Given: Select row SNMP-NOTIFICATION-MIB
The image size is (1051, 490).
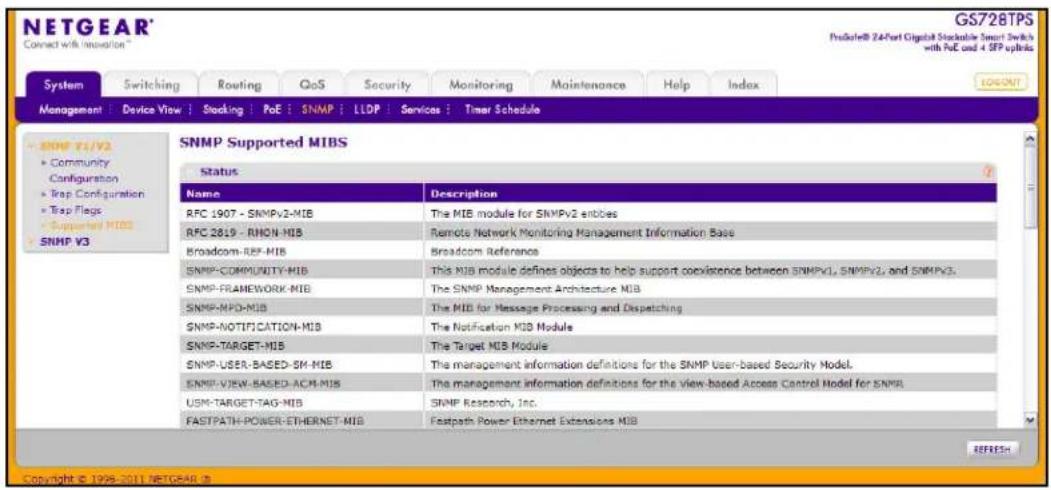Looking at the screenshot, I should [x=588, y=327].
